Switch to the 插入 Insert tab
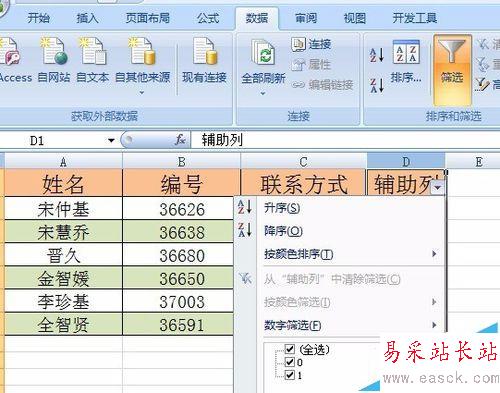The width and height of the screenshot is (500, 393). point(87,18)
